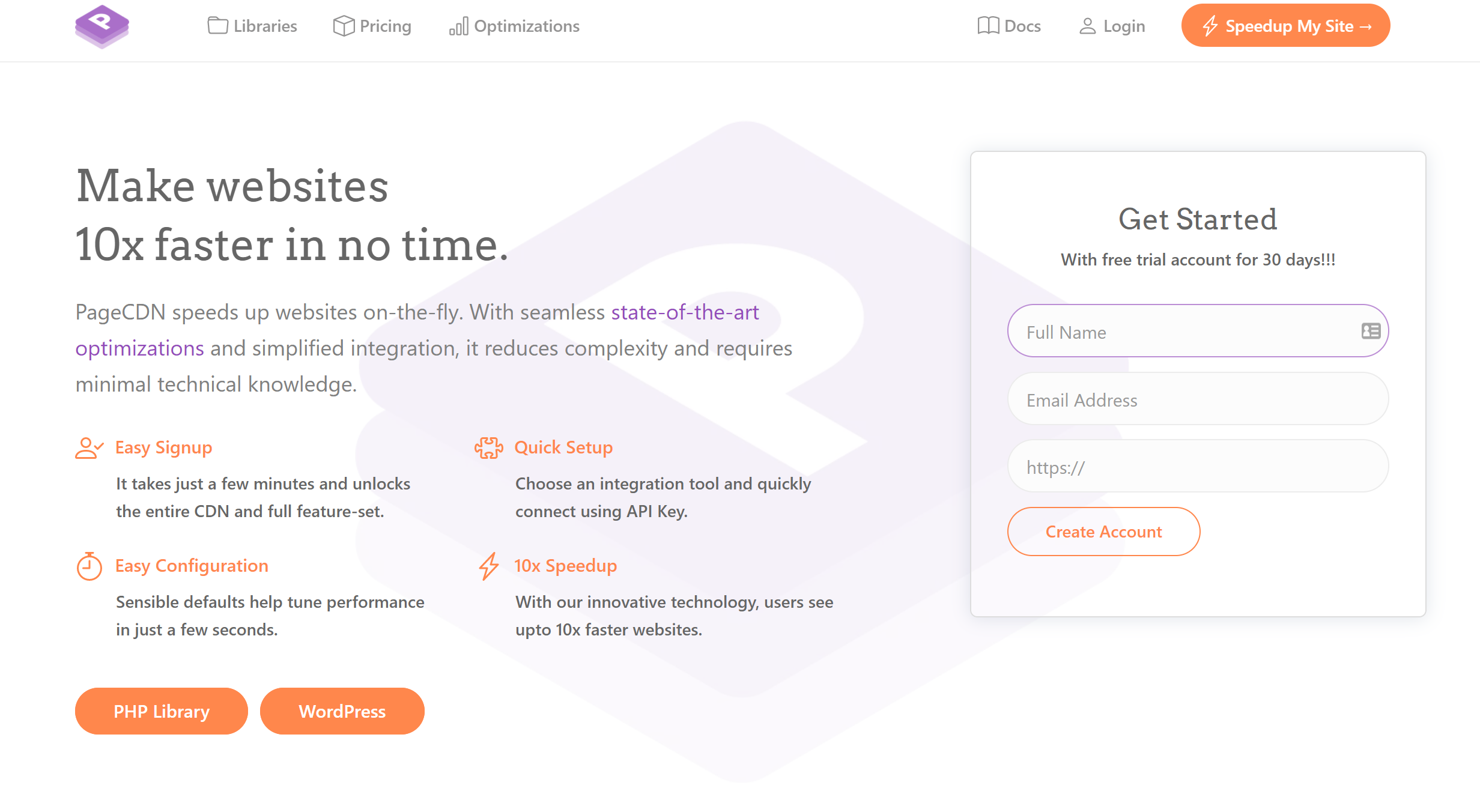Click the Login user icon
The height and width of the screenshot is (812, 1480).
tap(1087, 26)
